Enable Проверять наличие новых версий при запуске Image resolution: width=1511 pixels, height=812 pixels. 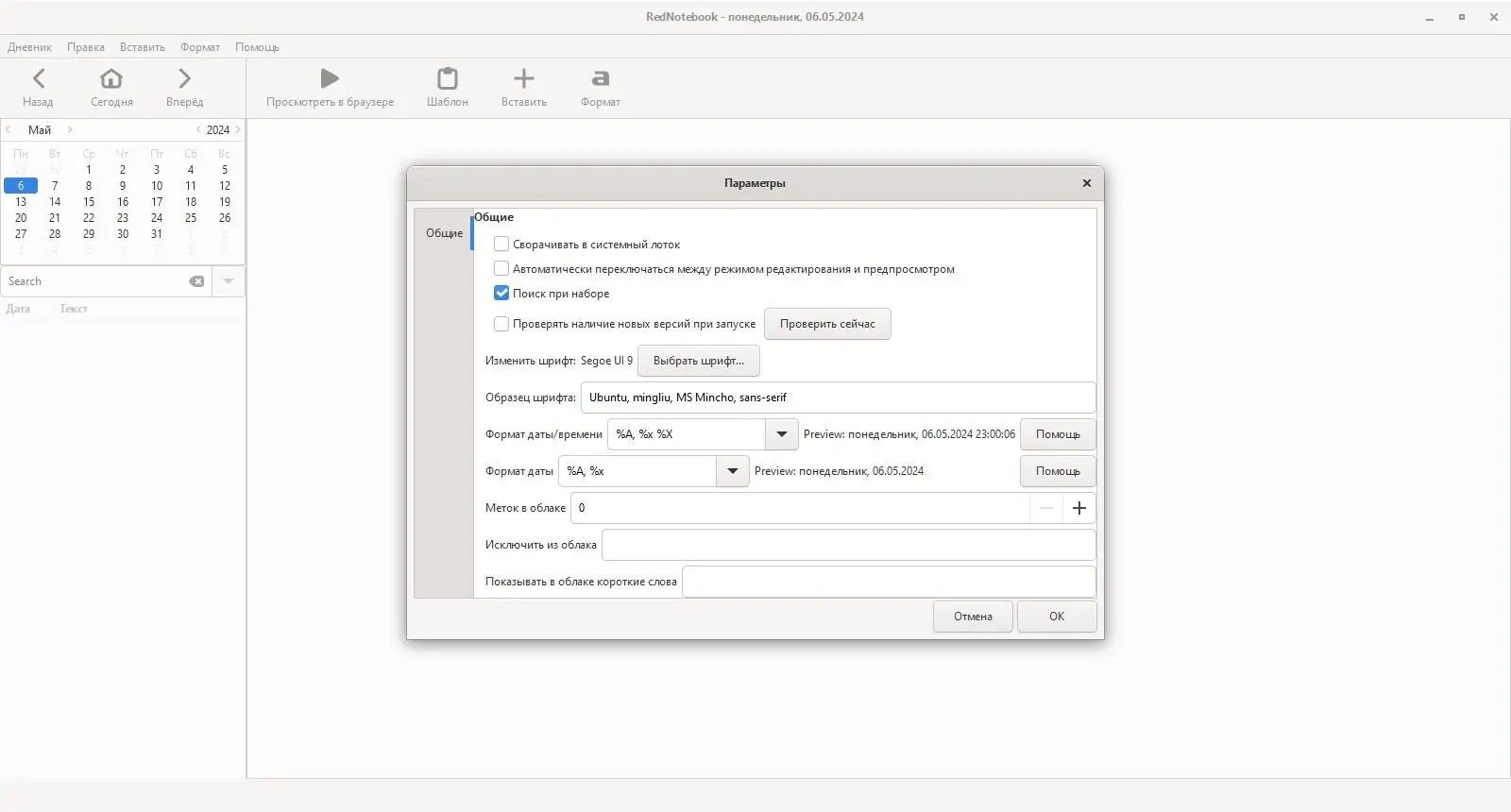click(501, 324)
